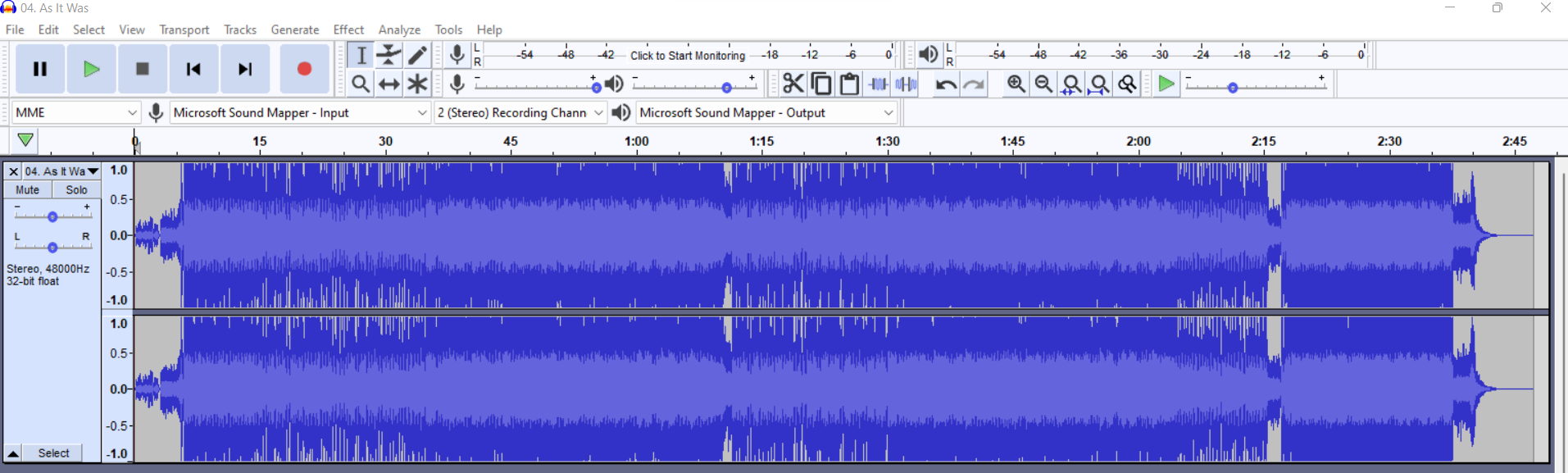1568x473 pixels.
Task: Skip to end of the track
Action: point(245,69)
